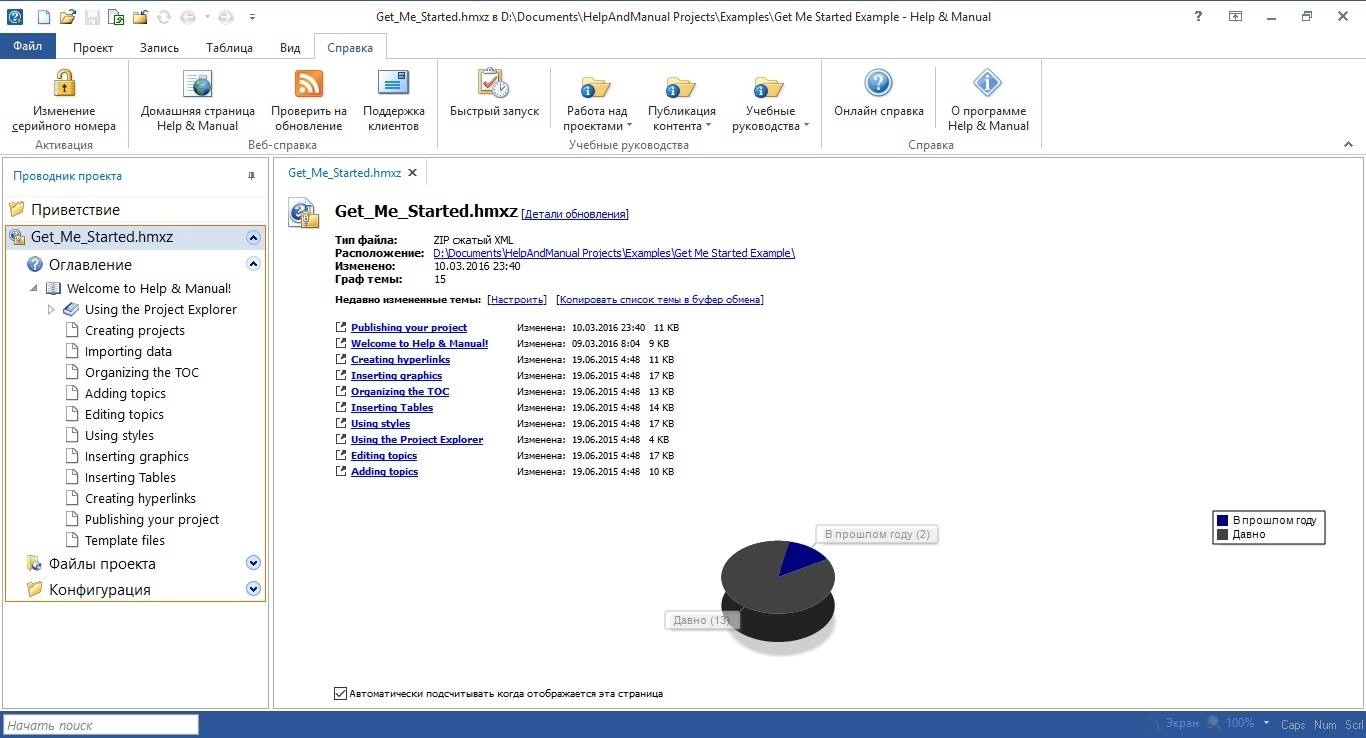Click the Давно (13) chart label
Image resolution: width=1366 pixels, height=738 pixels.
(701, 620)
